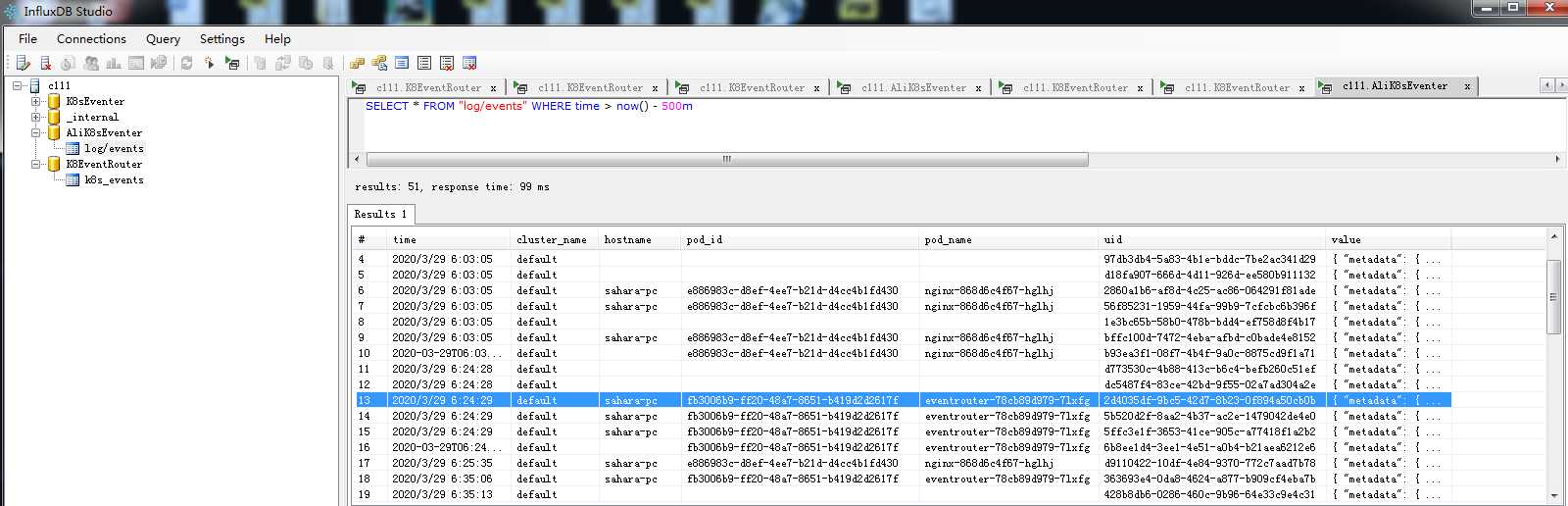Select the log/events measurement
Screen dimensions: 1568x506
coord(114,148)
